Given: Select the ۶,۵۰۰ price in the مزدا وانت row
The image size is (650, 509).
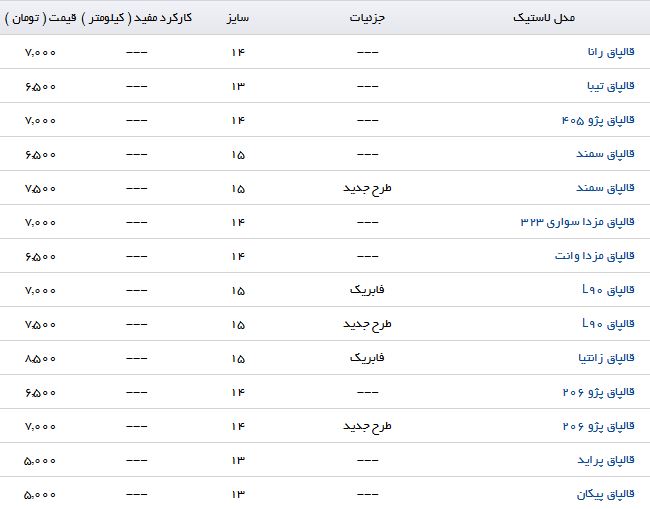Looking at the screenshot, I should tap(40, 257).
